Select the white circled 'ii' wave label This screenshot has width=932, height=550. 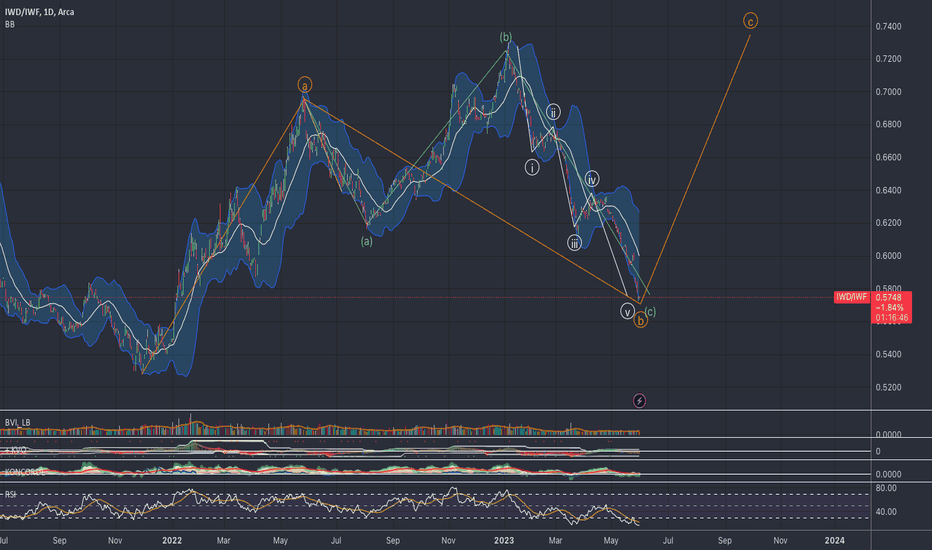553,112
